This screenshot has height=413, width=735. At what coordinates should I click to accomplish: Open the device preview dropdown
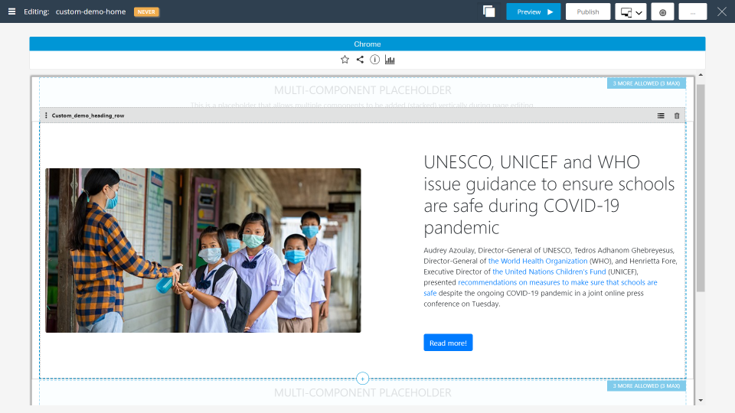(631, 12)
